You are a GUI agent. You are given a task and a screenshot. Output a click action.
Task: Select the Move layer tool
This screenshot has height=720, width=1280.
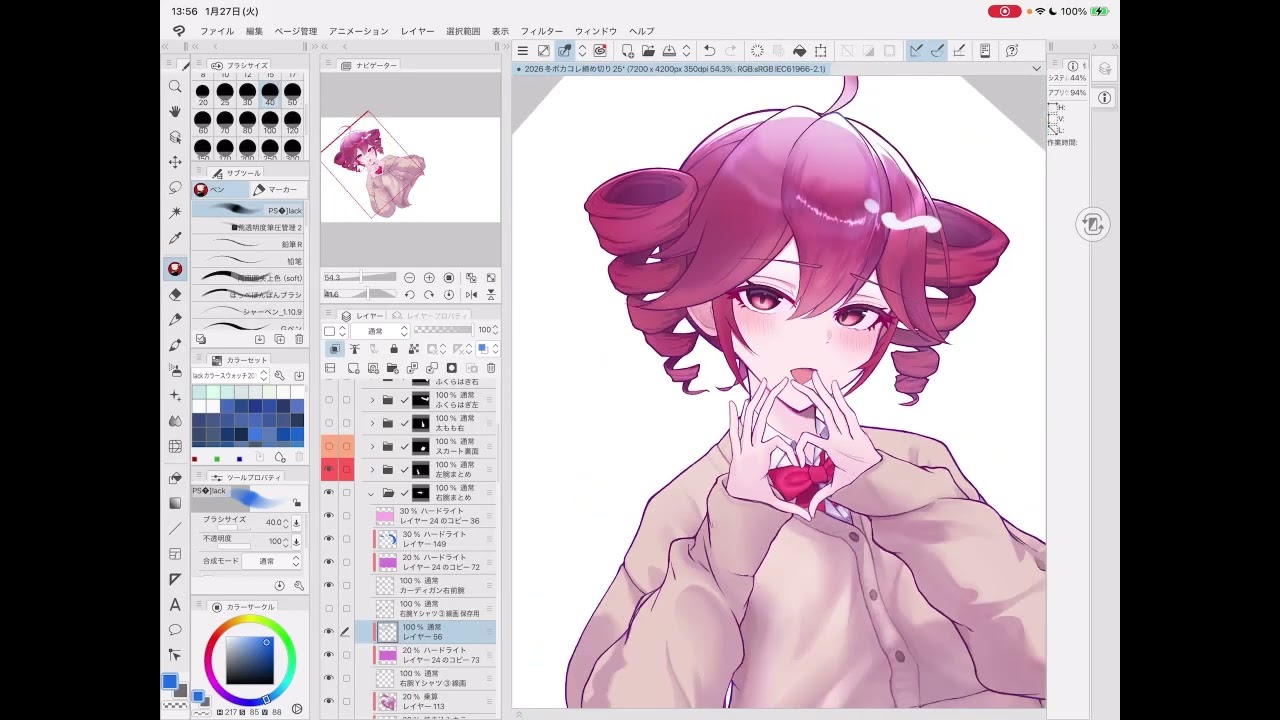[x=176, y=162]
